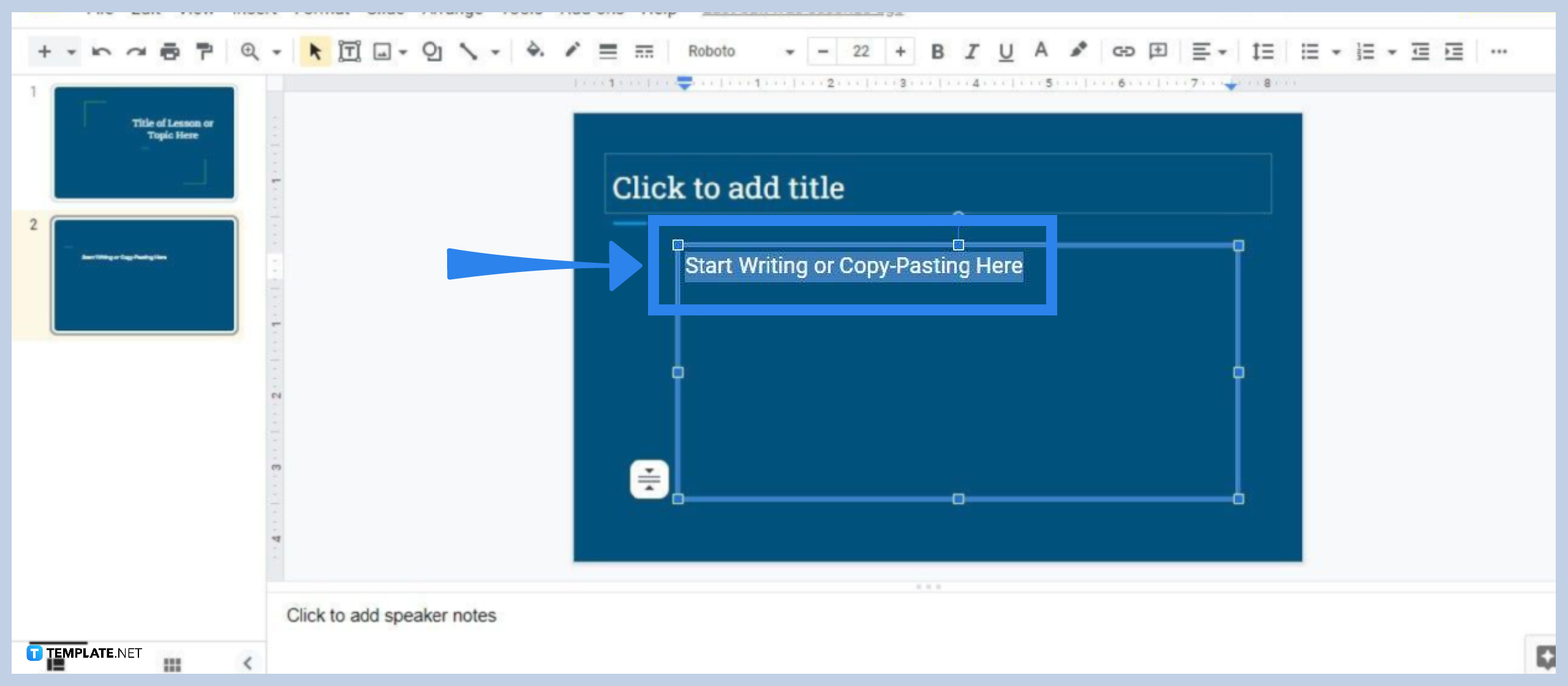The image size is (1568, 686).
Task: Open line spacing options
Action: pyautogui.click(x=1262, y=51)
